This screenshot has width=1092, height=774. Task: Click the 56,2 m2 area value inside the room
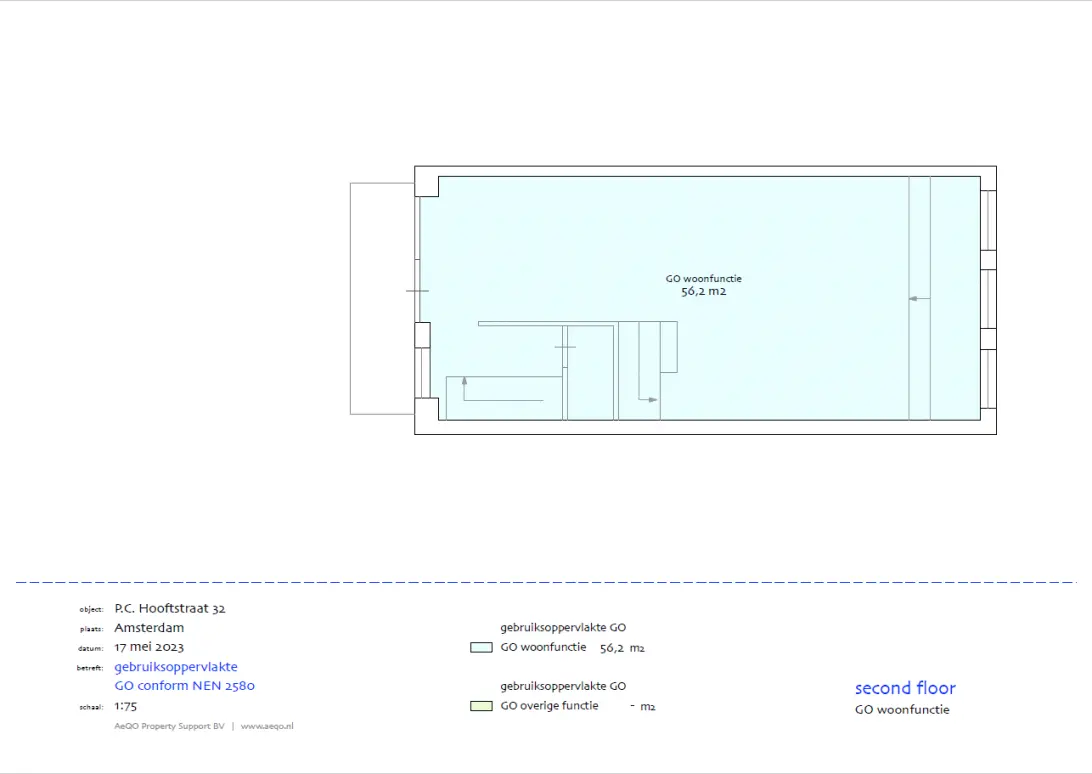704,292
